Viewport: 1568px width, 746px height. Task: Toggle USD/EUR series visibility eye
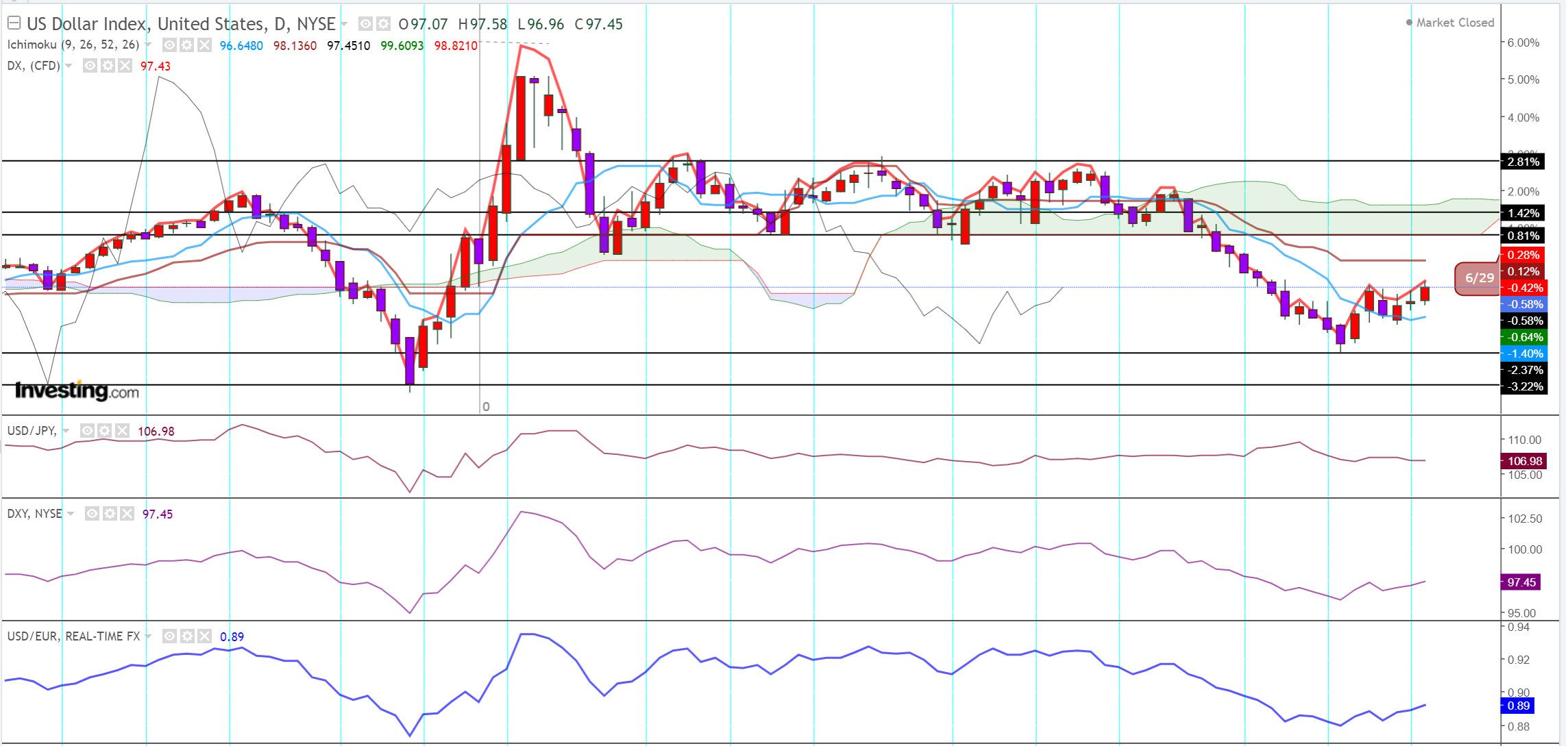pos(169,636)
